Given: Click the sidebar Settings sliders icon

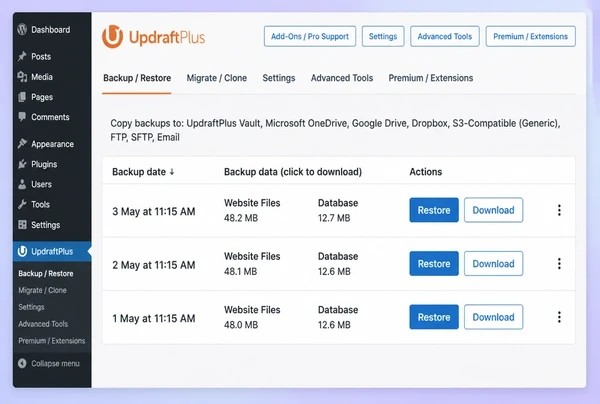Looking at the screenshot, I should tap(22, 225).
